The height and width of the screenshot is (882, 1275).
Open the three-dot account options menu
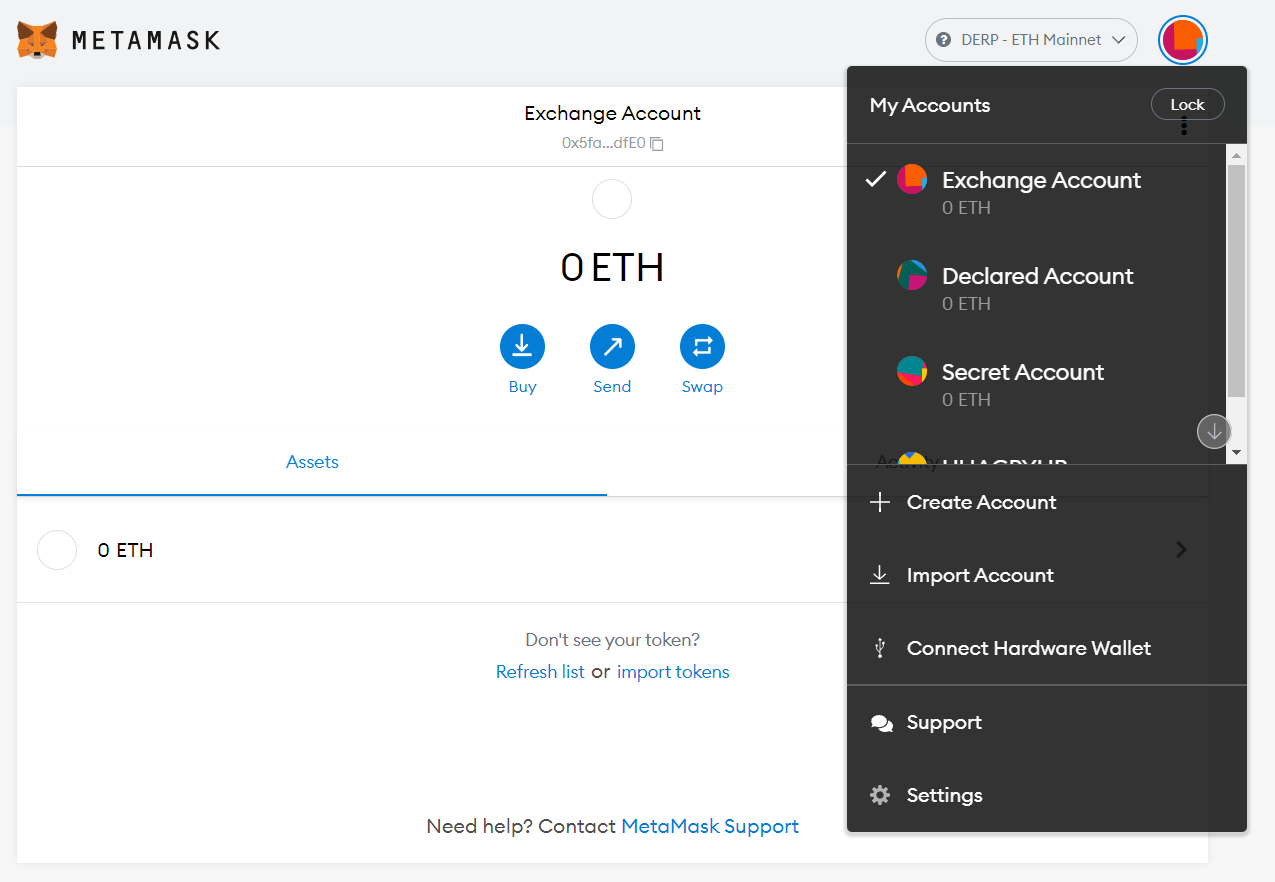tap(1184, 126)
